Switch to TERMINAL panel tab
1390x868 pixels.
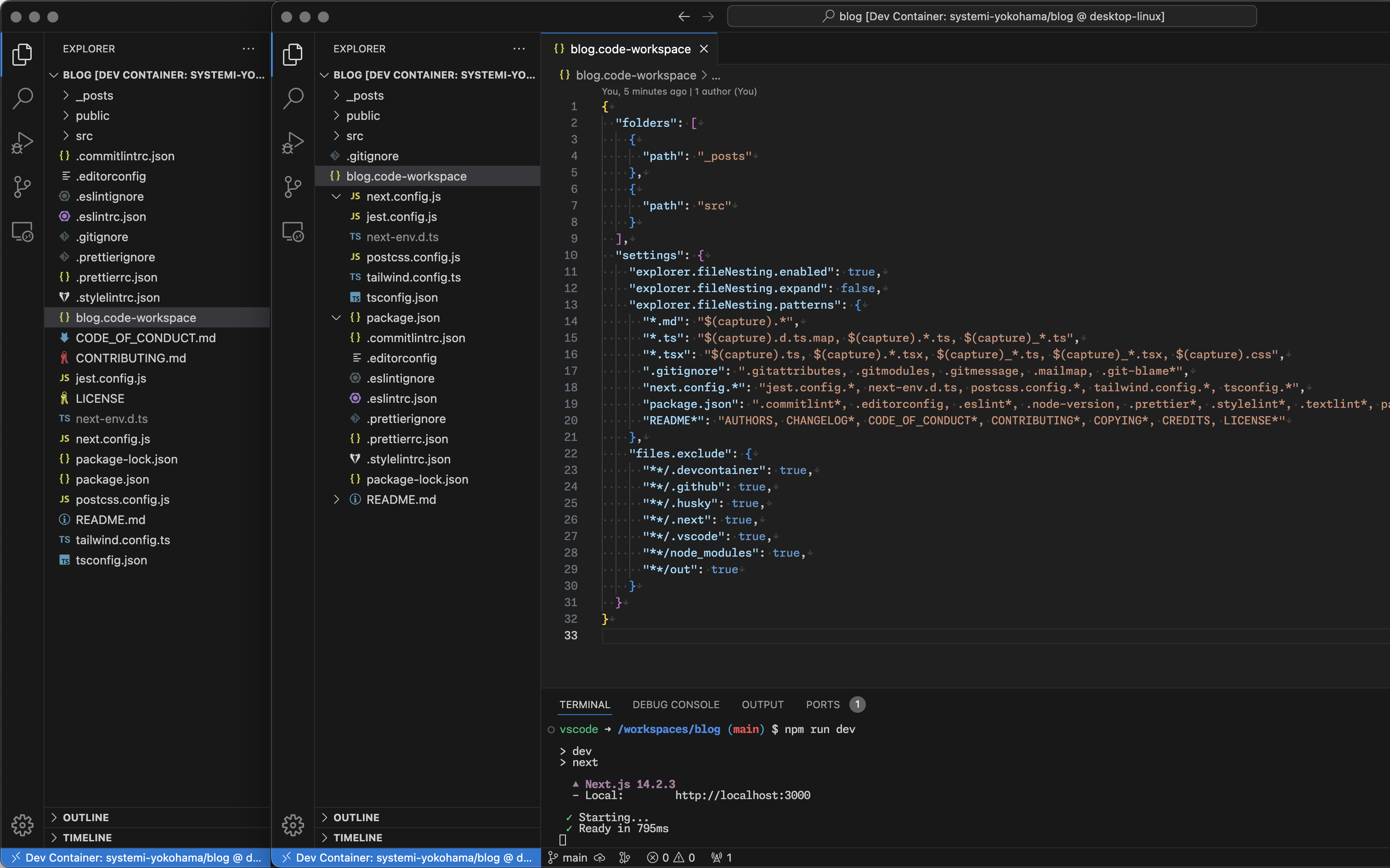tap(584, 705)
